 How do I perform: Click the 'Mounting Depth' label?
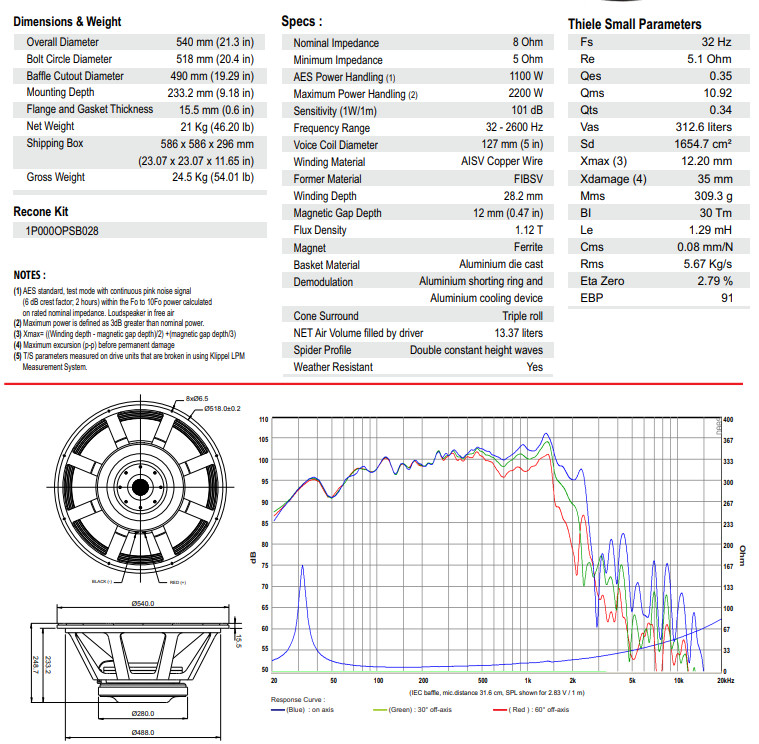[x=61, y=92]
